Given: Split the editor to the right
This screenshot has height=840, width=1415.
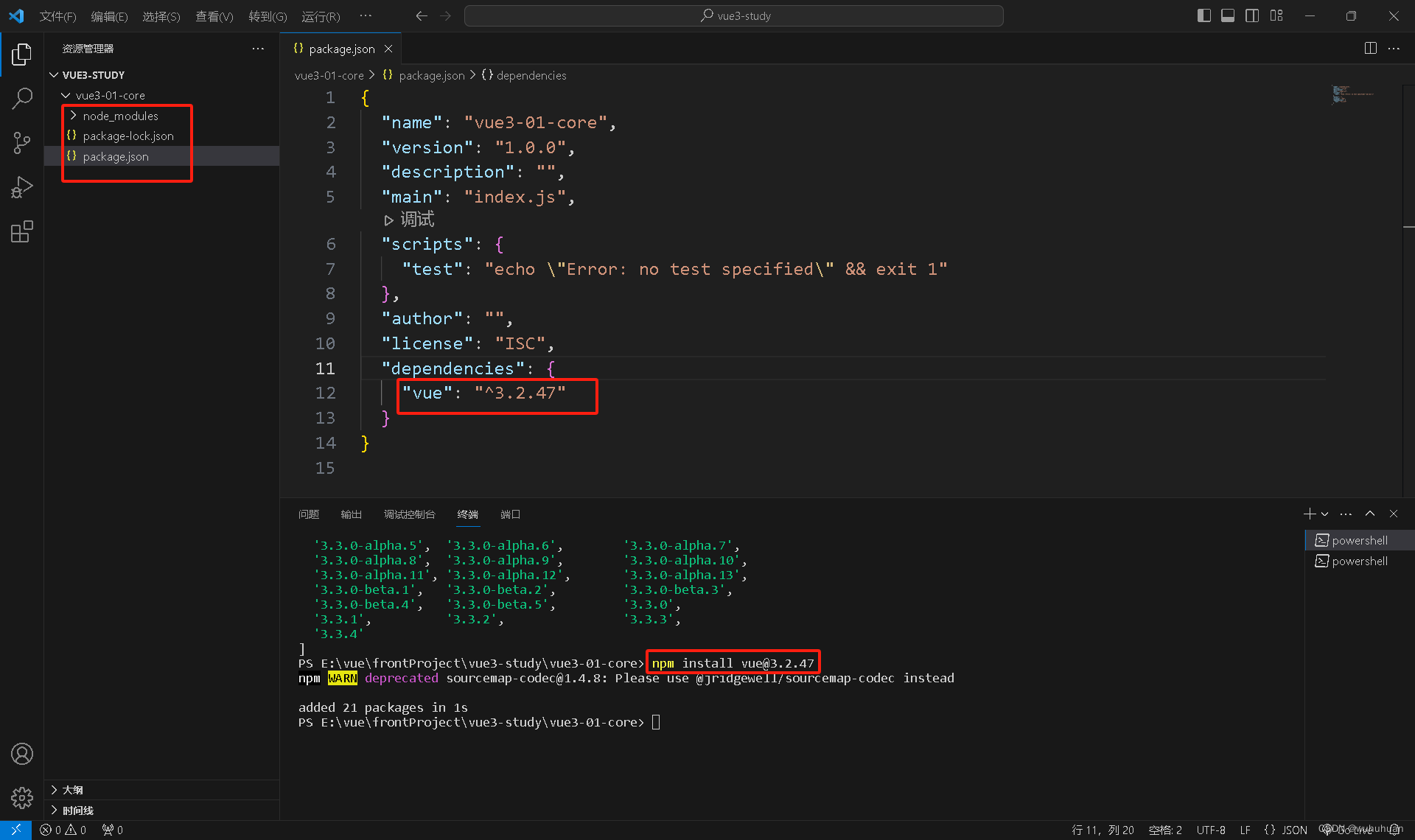Looking at the screenshot, I should pyautogui.click(x=1370, y=49).
